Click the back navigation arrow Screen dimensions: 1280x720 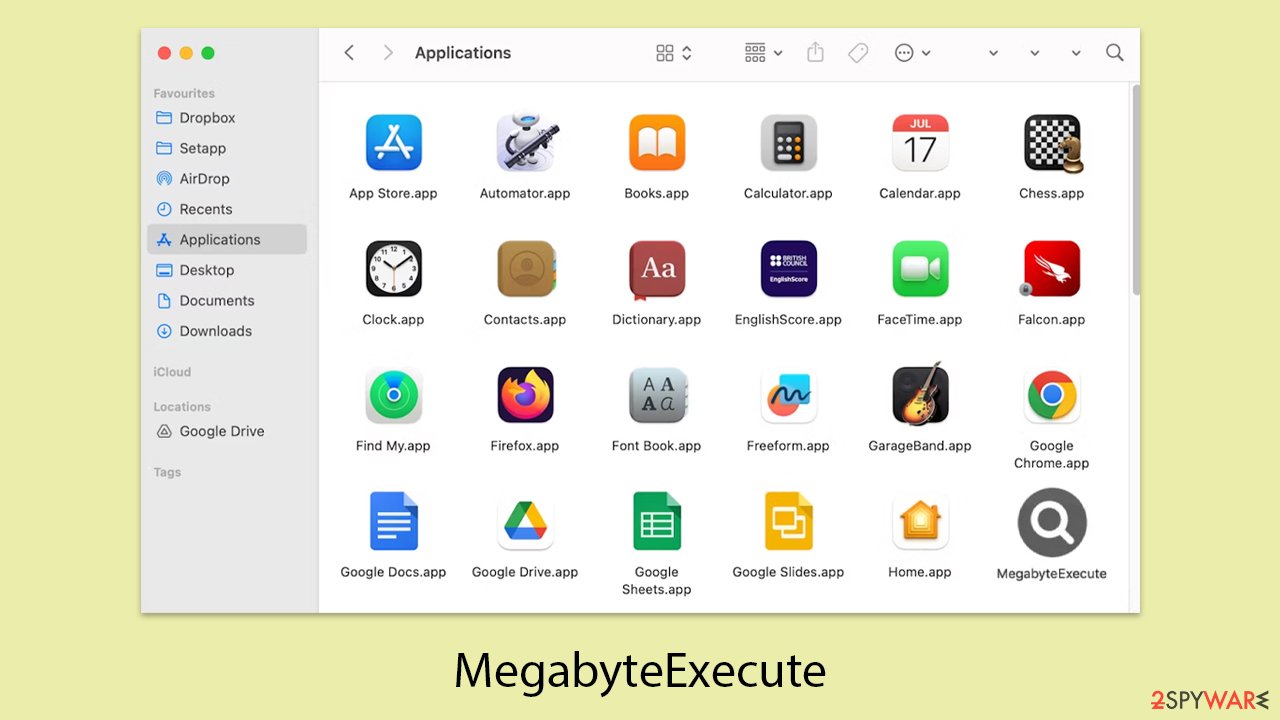pyautogui.click(x=349, y=52)
